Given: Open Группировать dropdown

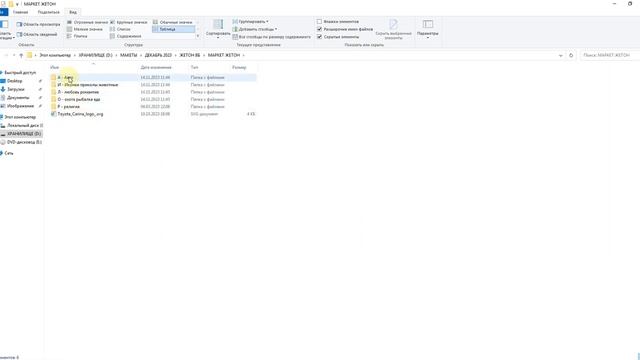Looking at the screenshot, I should [x=251, y=22].
